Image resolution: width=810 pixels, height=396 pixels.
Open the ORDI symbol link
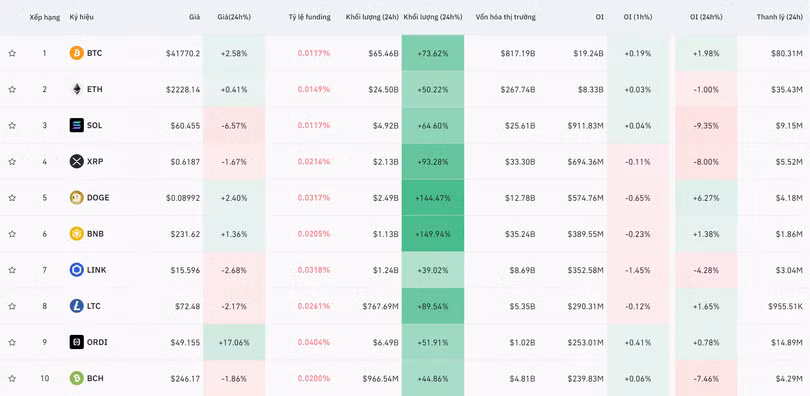(x=97, y=342)
